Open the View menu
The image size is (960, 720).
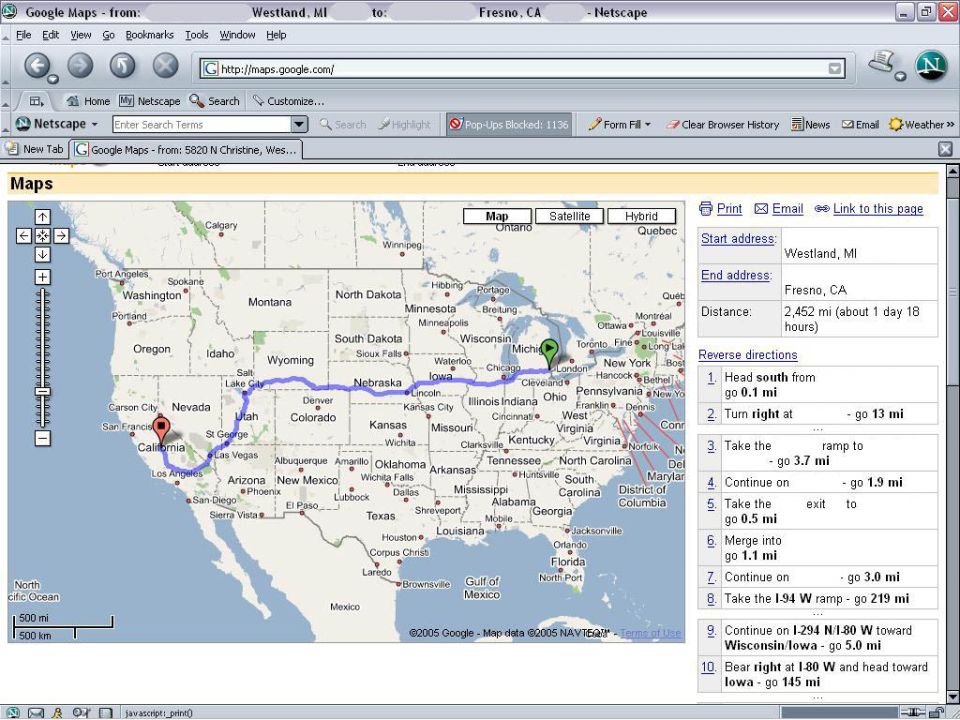click(x=81, y=35)
